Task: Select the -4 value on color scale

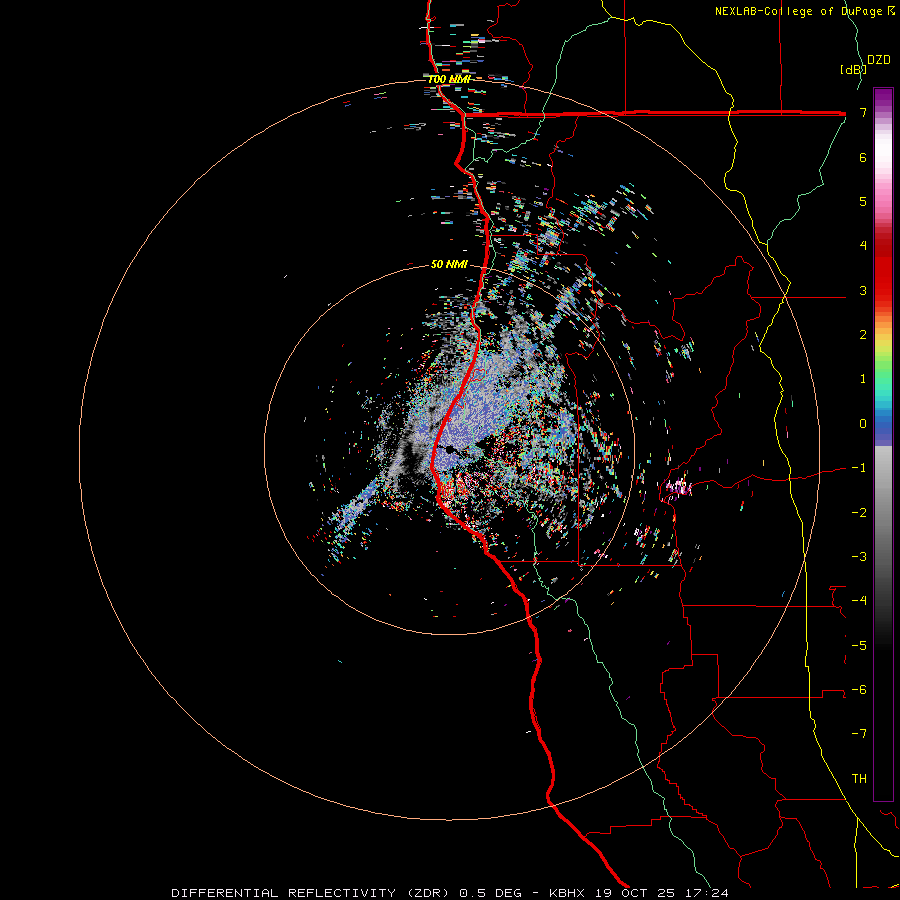Action: (x=859, y=601)
